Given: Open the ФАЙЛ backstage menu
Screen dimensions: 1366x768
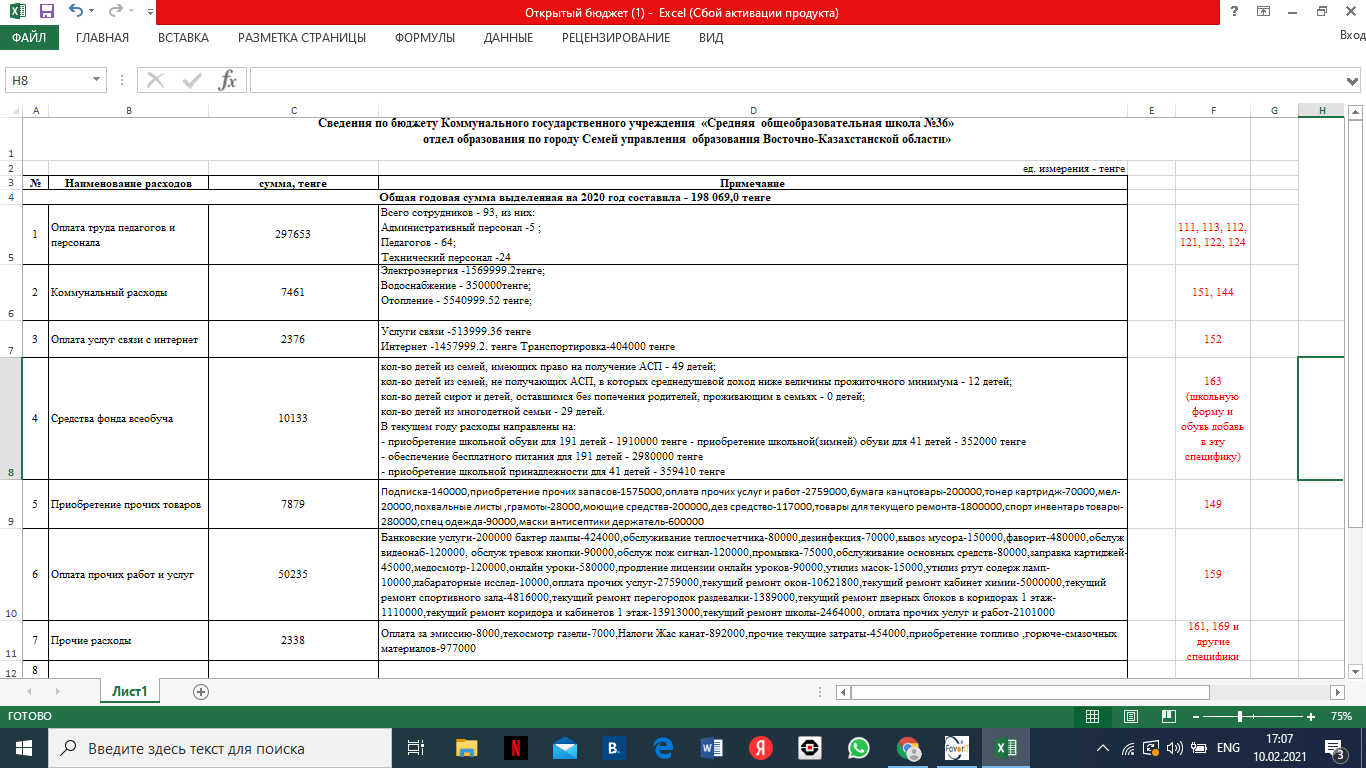Looking at the screenshot, I should (x=29, y=38).
